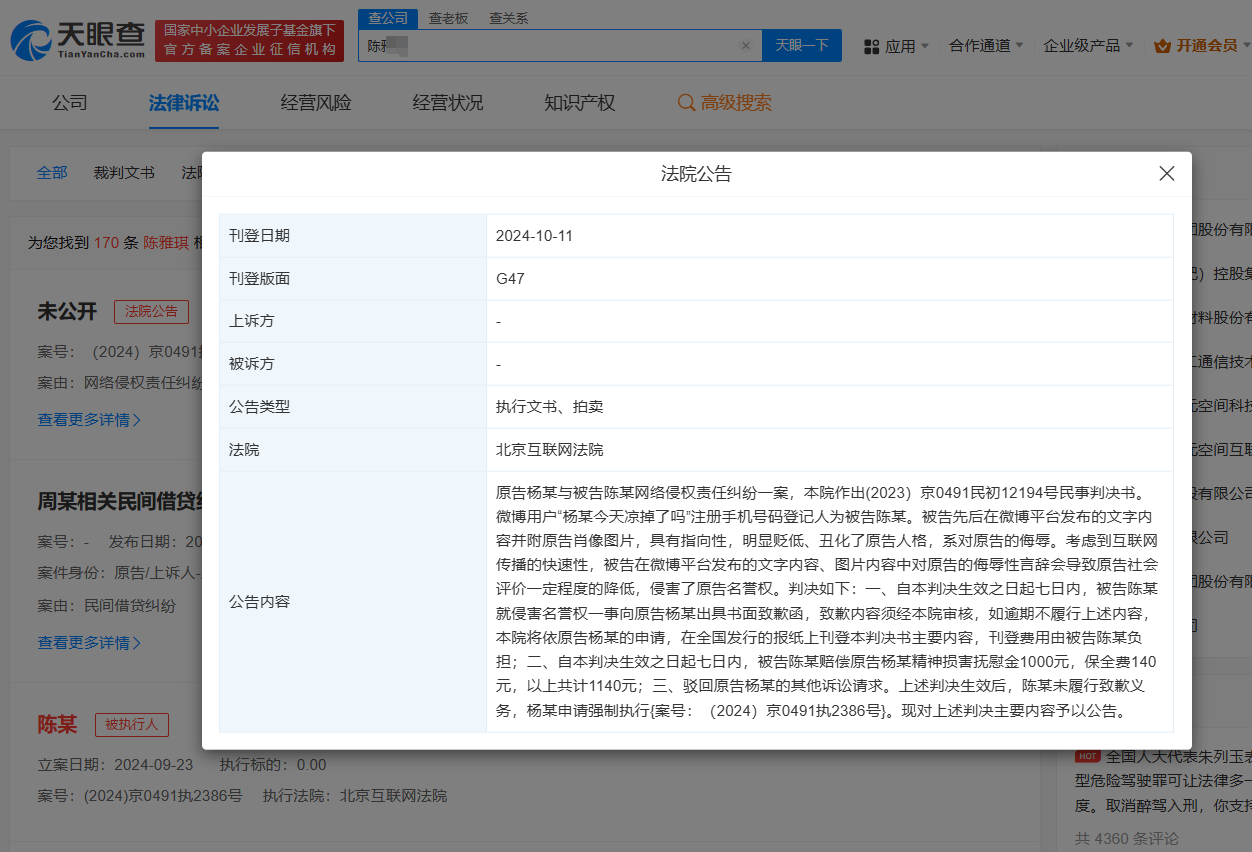Close the 法院公告 dialog
The image size is (1252, 852).
(x=1166, y=173)
